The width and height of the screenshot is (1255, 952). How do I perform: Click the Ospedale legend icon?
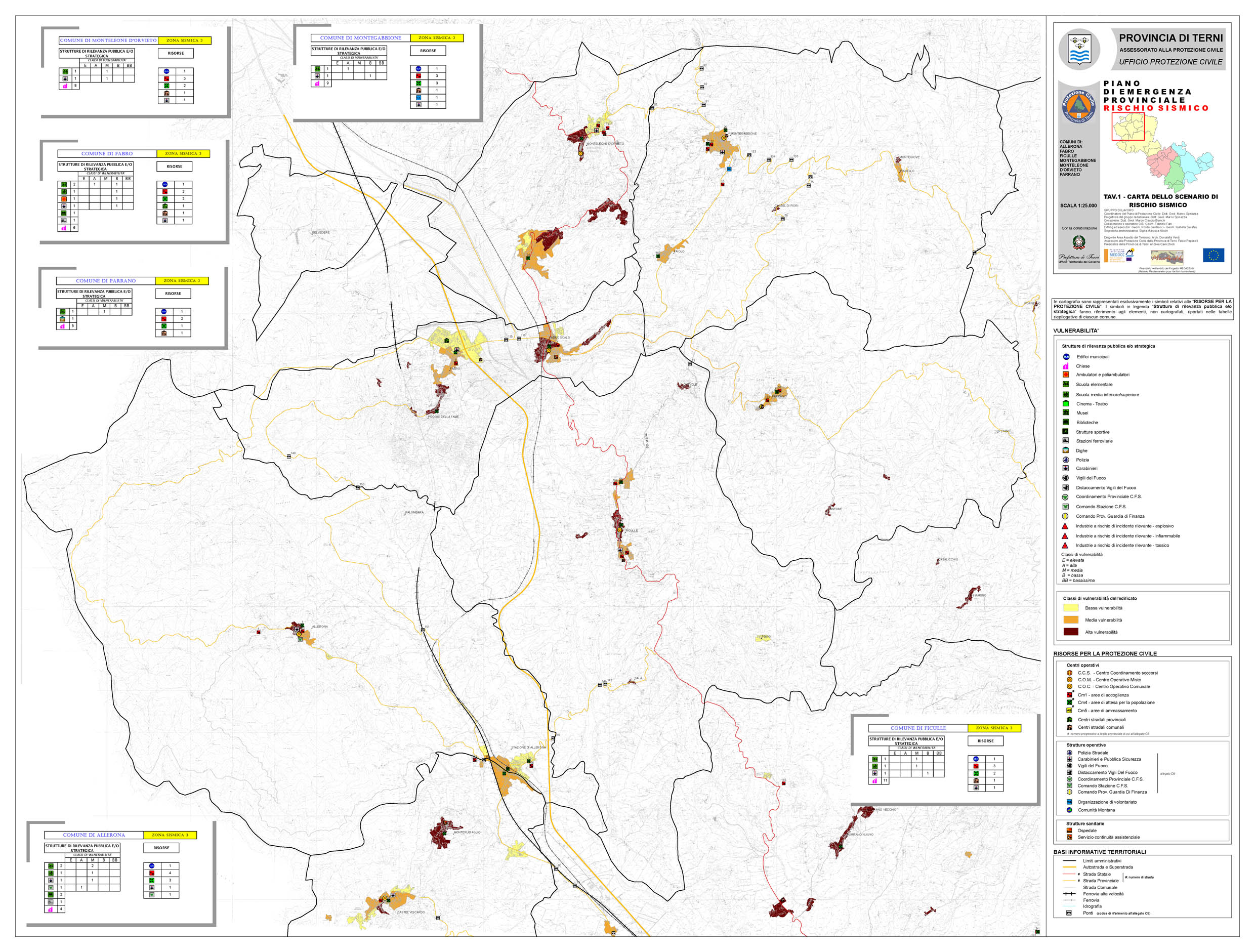tap(1069, 831)
